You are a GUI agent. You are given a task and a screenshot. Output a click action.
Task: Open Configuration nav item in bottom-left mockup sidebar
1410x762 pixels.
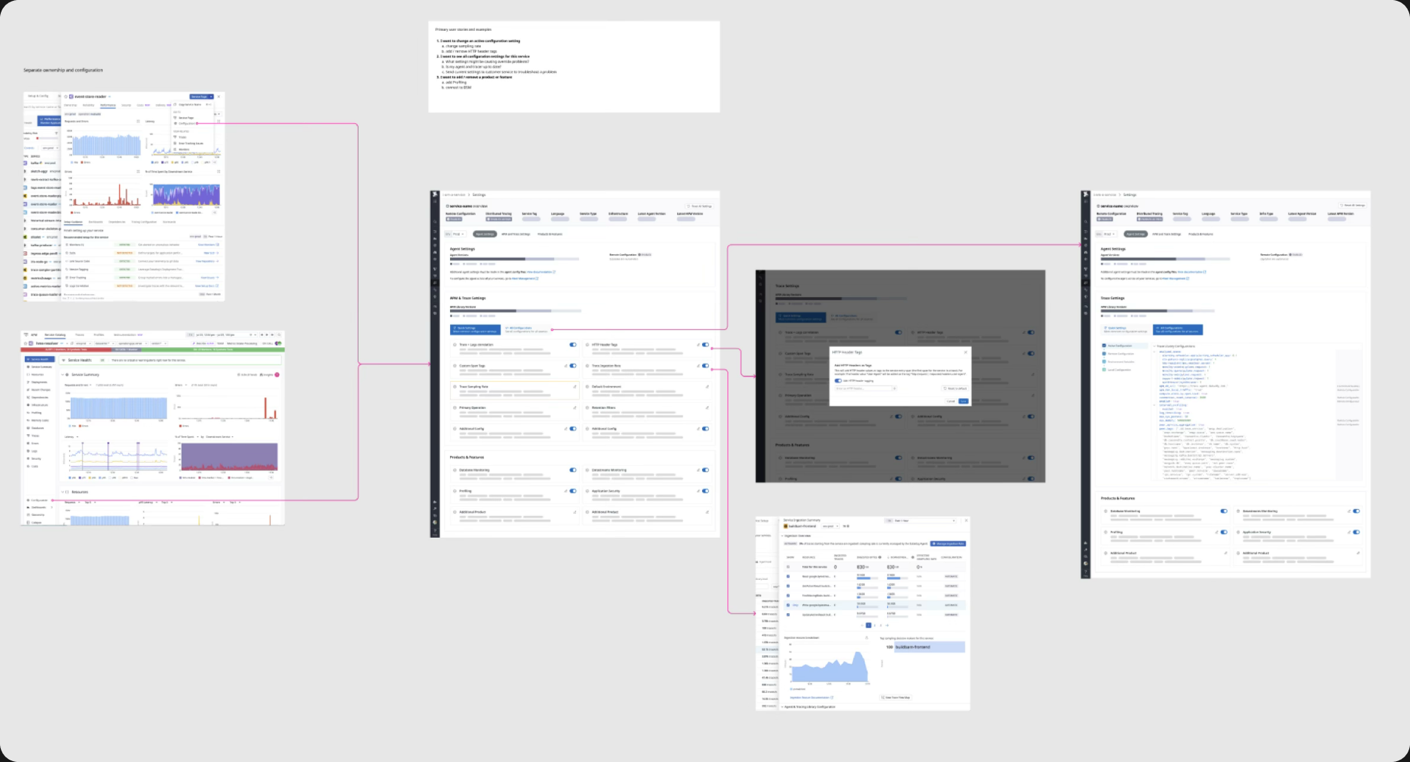37,500
